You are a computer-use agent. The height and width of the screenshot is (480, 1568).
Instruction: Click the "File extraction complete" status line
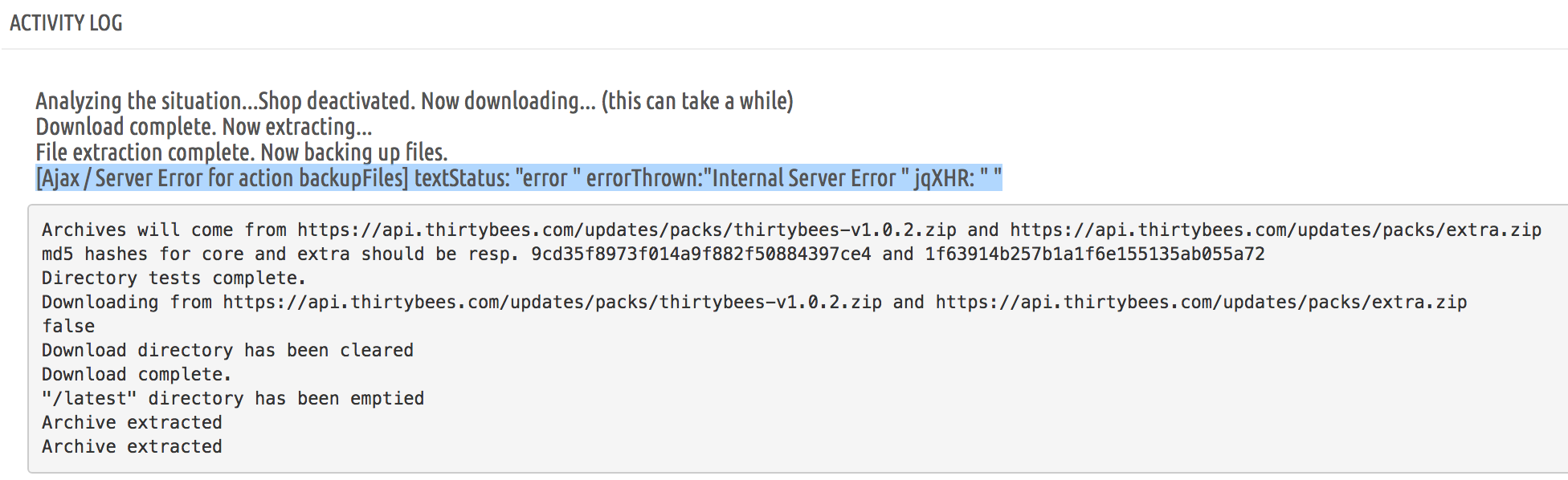coord(241,153)
